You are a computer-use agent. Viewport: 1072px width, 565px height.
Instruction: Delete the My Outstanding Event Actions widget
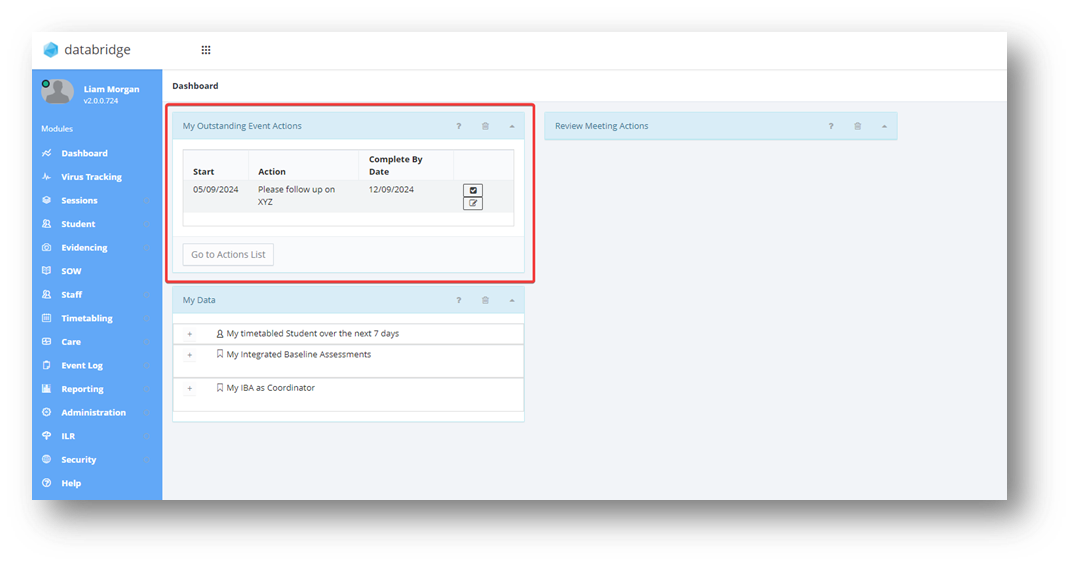point(485,126)
